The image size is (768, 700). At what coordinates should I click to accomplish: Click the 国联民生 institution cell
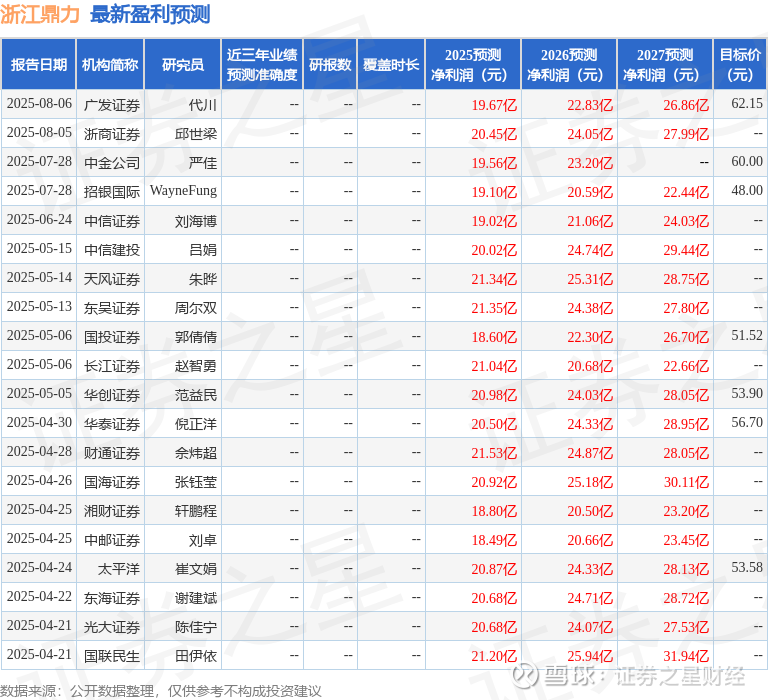click(112, 655)
